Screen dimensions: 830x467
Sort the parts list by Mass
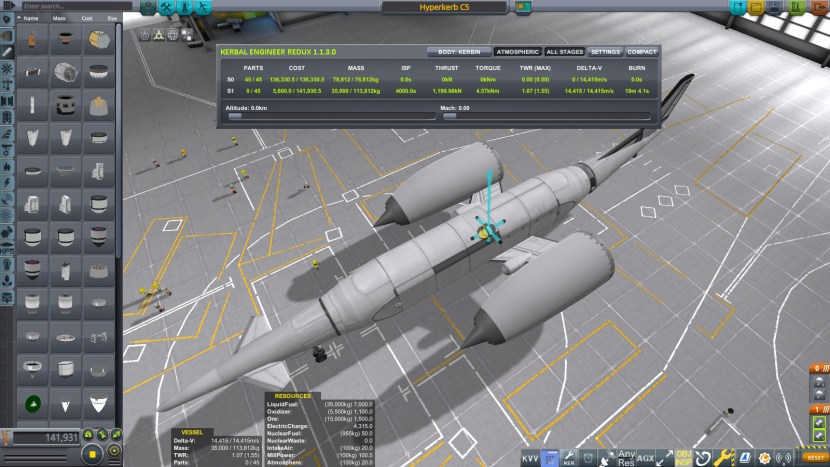pyautogui.click(x=59, y=18)
